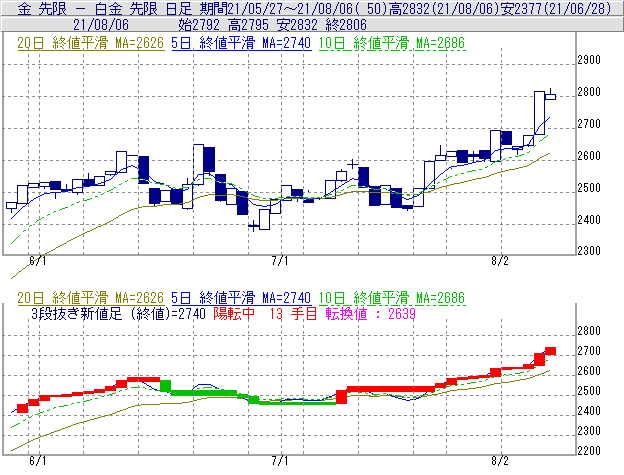Viewport: 624px width, 475px height.
Task: Click the opening value 始2792
Action: click(x=199, y=25)
